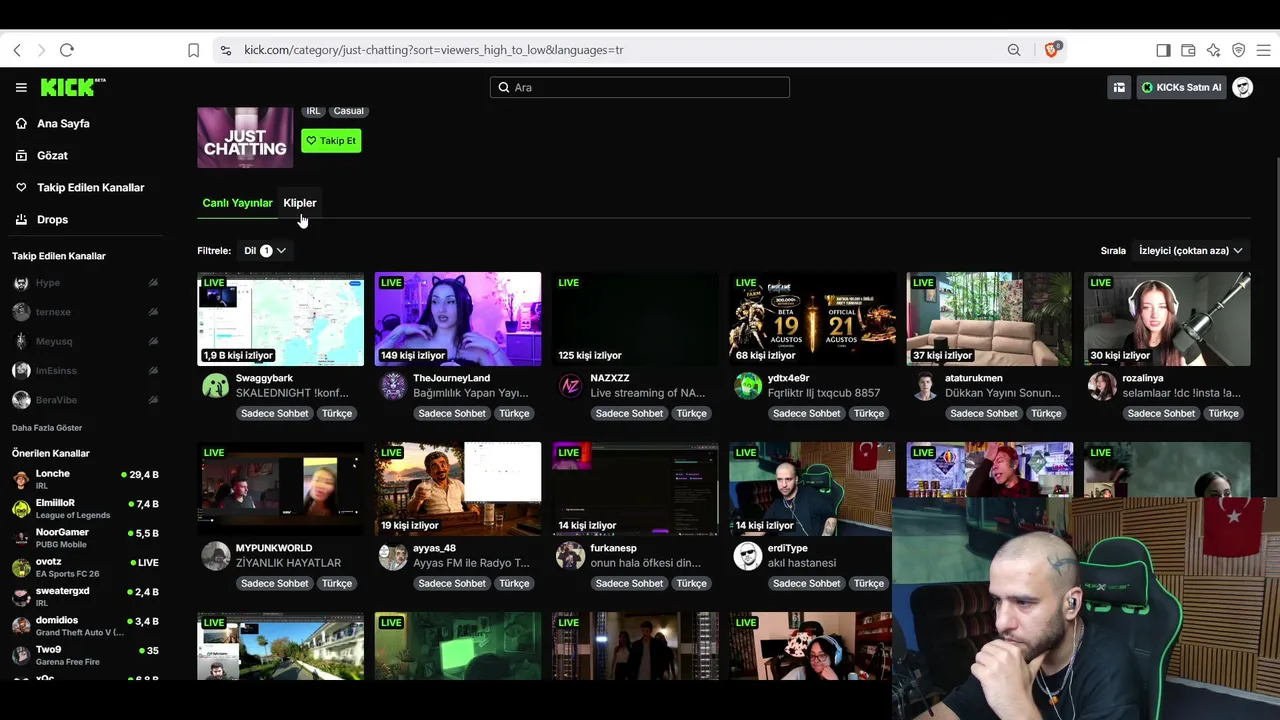Open the browser main menu

point(1264,50)
